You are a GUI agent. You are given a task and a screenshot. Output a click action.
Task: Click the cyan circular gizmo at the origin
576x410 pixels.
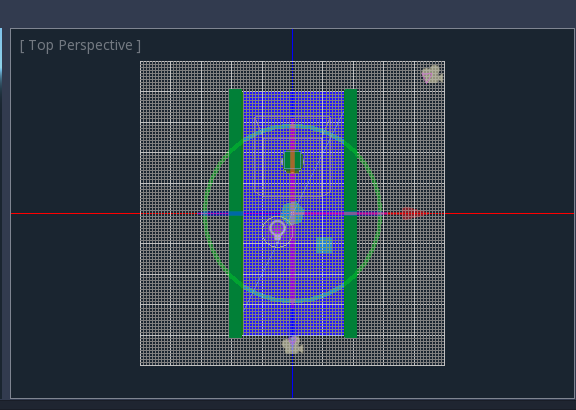click(x=292, y=213)
